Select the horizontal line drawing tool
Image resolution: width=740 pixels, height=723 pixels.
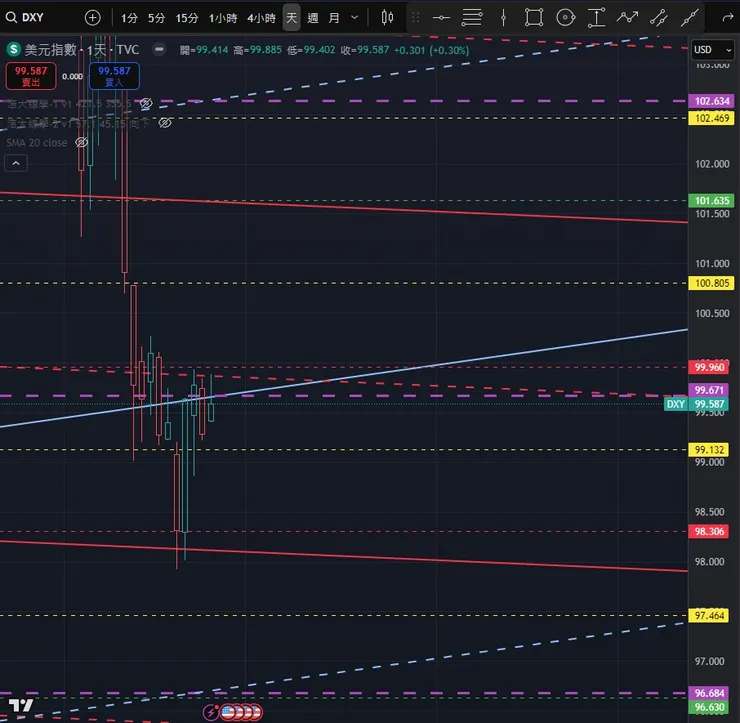pos(441,18)
